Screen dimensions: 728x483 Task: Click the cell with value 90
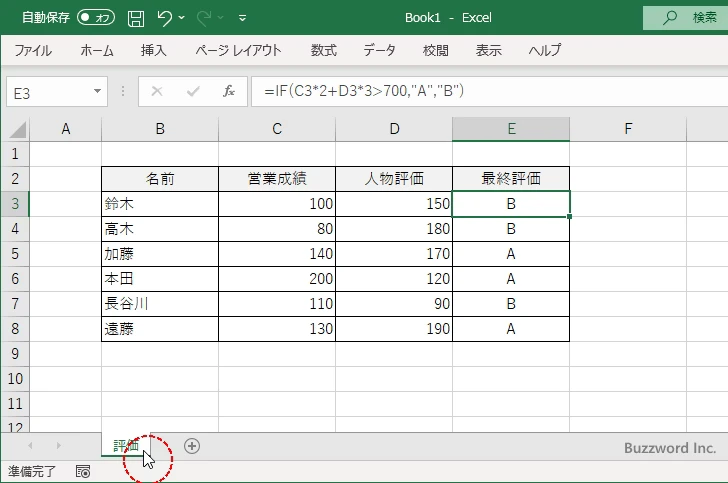tap(394, 304)
